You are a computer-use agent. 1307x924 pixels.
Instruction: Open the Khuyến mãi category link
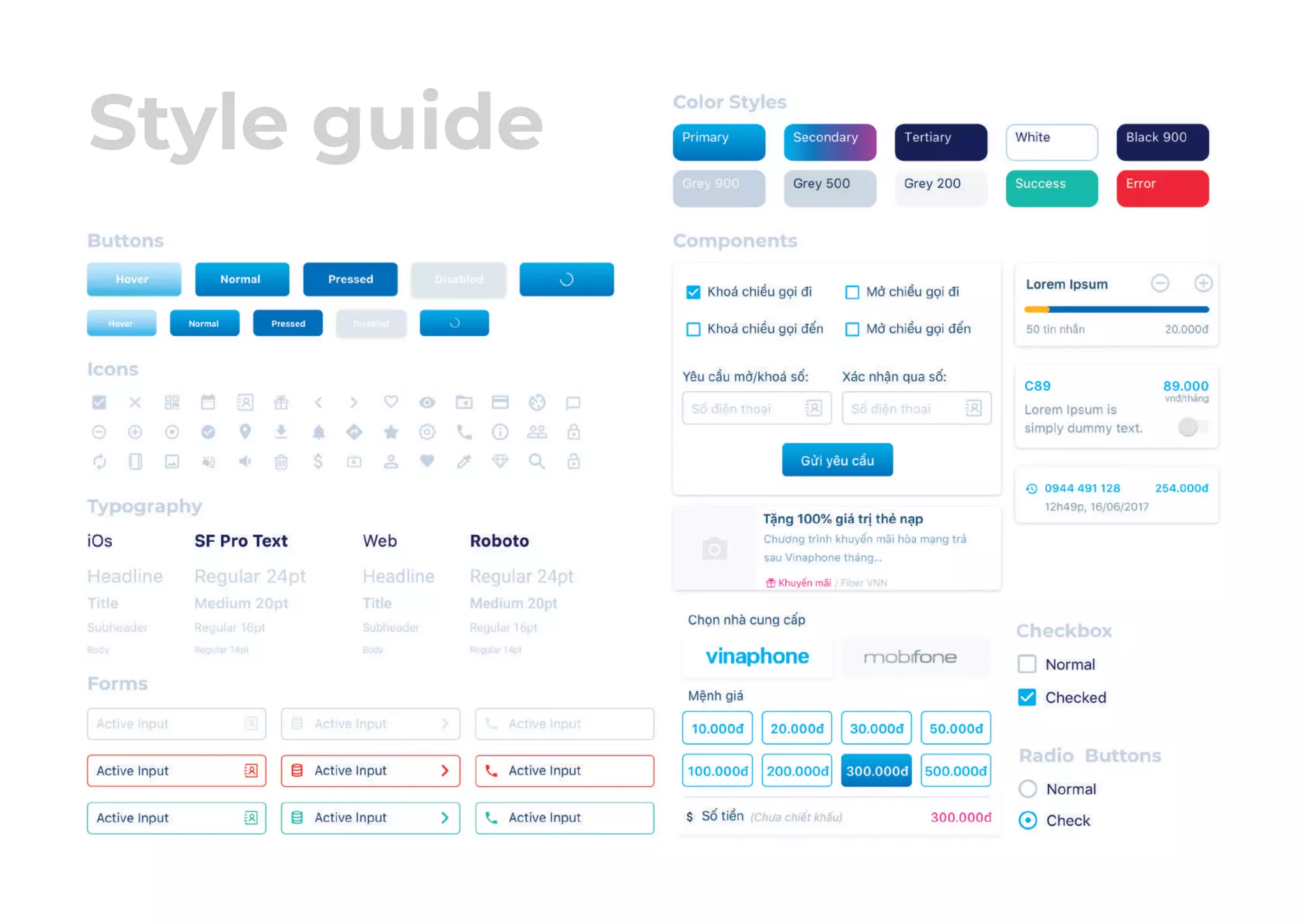point(798,583)
